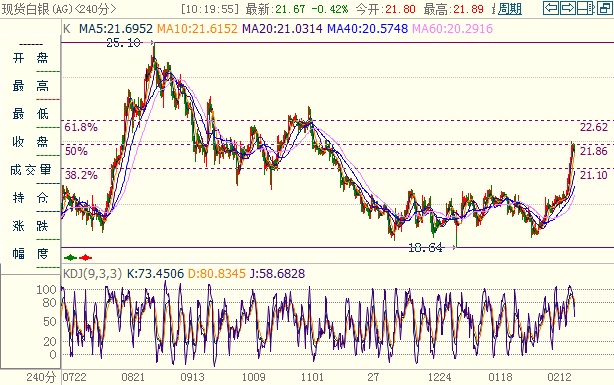
Task: Click the 61.8% Fibonacci level label
Action: 81,127
